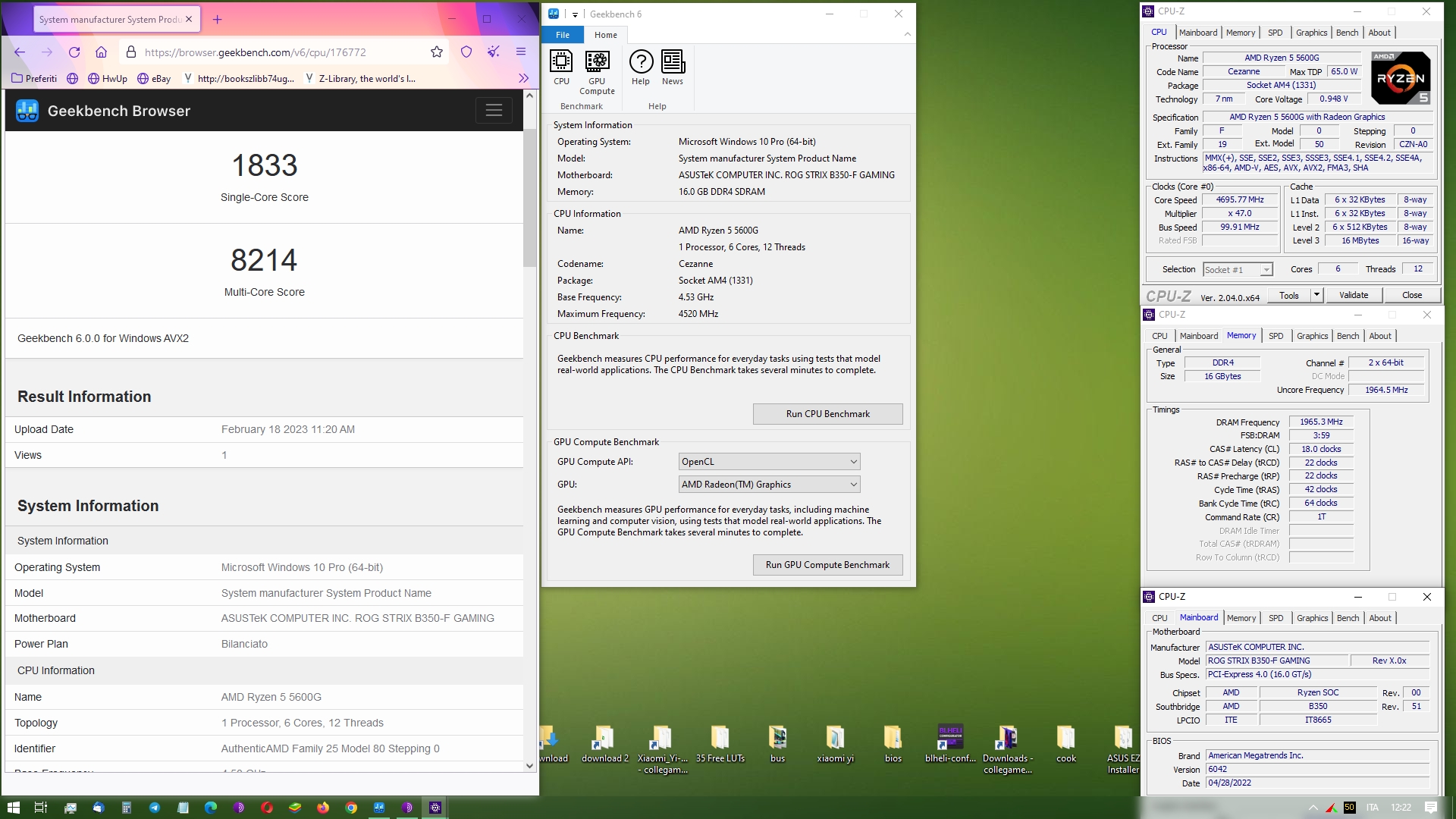Show hidden system tray icons chevron
This screenshot has width=1456, height=819.
pos(1313,808)
